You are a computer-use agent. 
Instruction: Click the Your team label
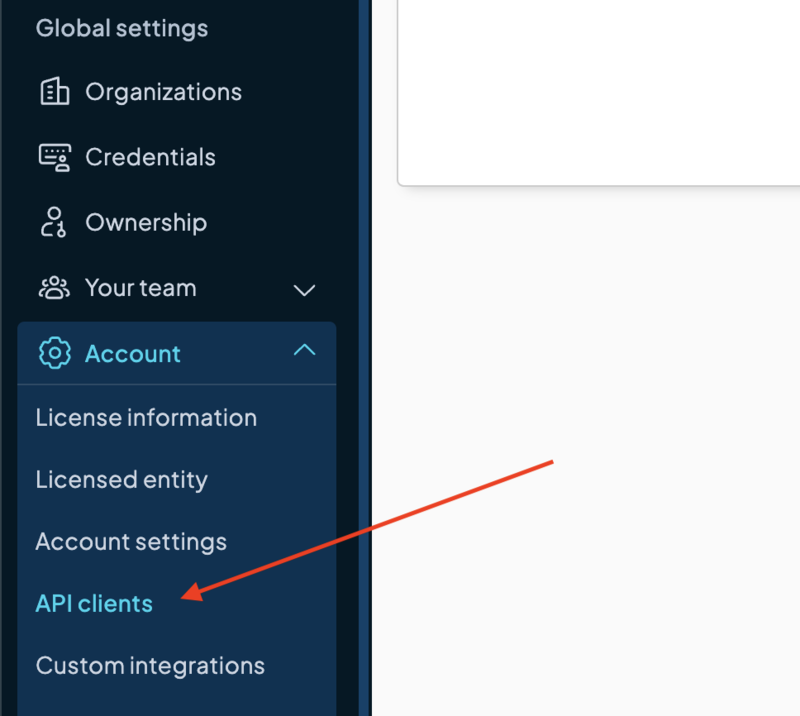click(x=140, y=289)
